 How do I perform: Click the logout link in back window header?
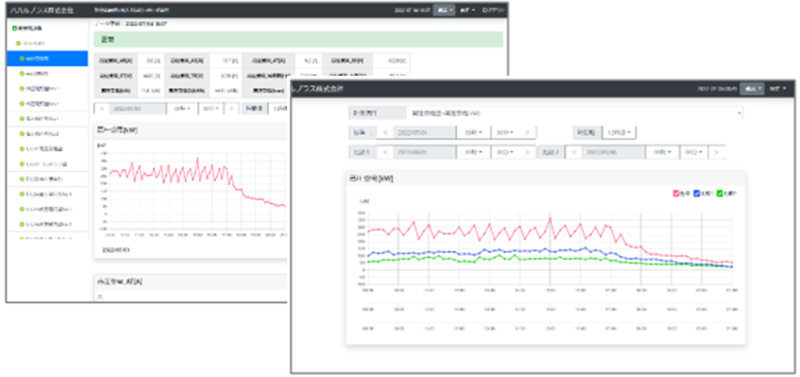click(x=493, y=10)
